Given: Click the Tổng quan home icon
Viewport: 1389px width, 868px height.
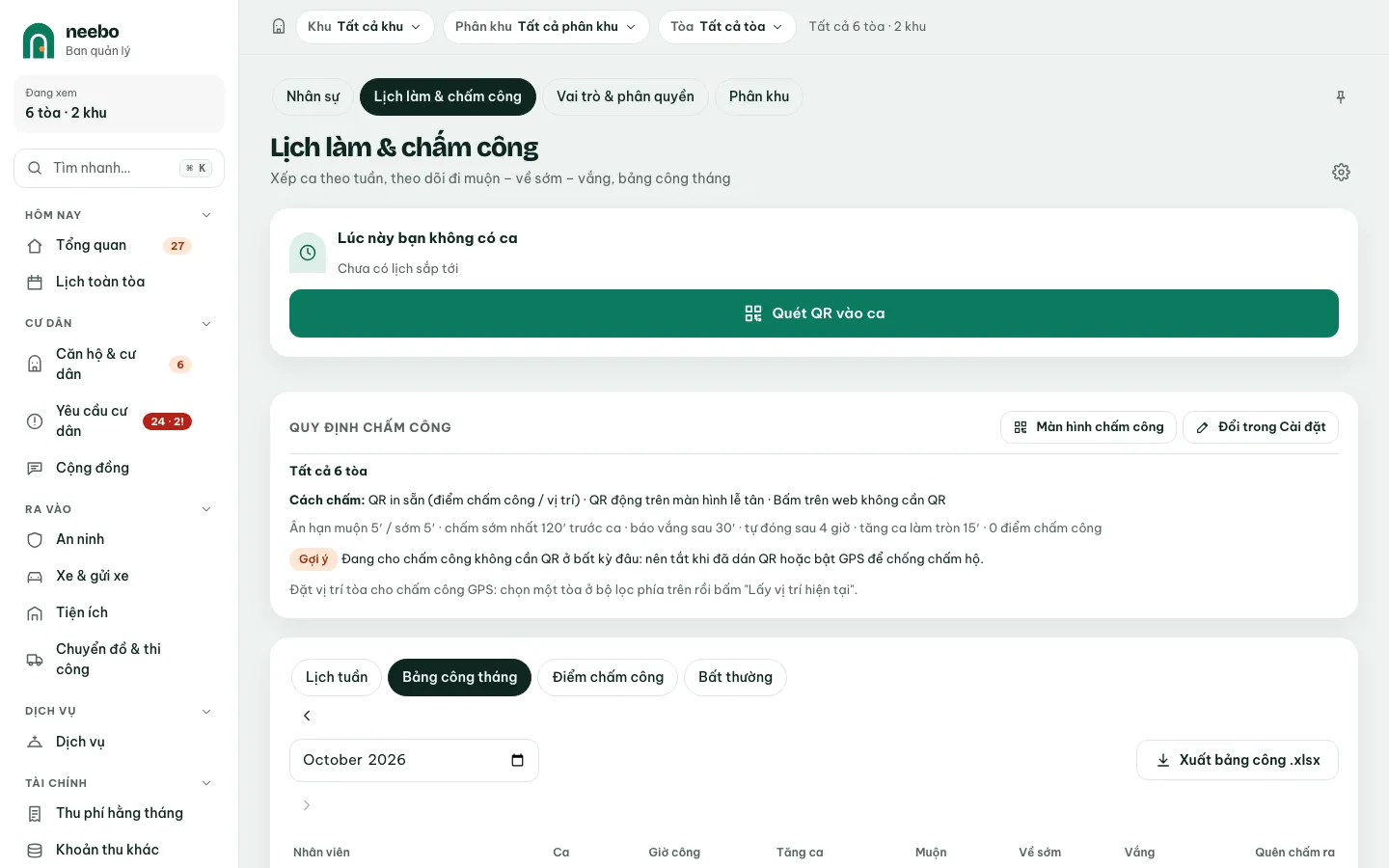Looking at the screenshot, I should (x=35, y=246).
